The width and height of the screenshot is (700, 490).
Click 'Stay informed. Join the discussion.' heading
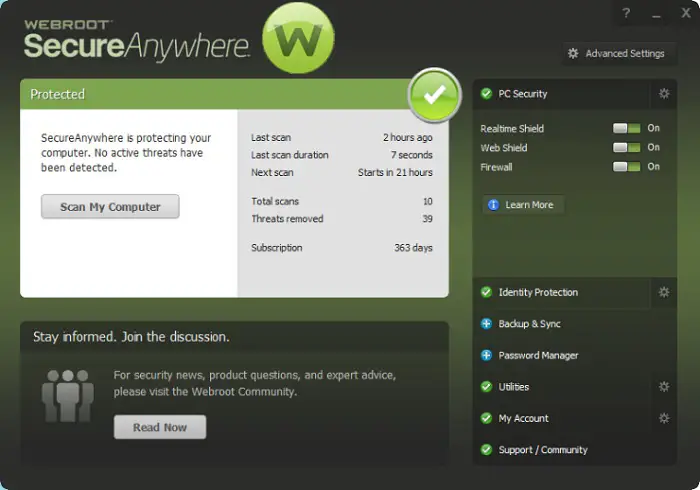pos(131,337)
